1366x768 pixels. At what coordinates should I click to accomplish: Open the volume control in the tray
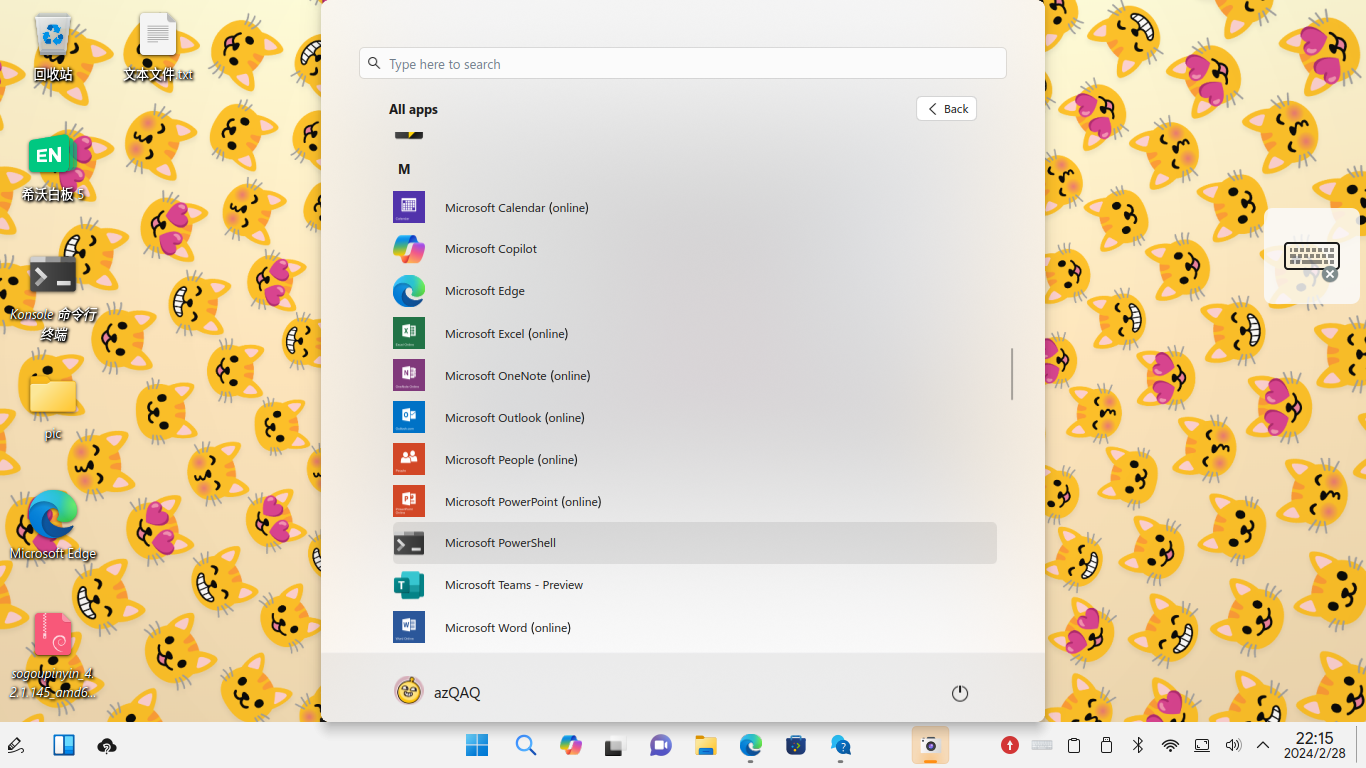click(1233, 745)
